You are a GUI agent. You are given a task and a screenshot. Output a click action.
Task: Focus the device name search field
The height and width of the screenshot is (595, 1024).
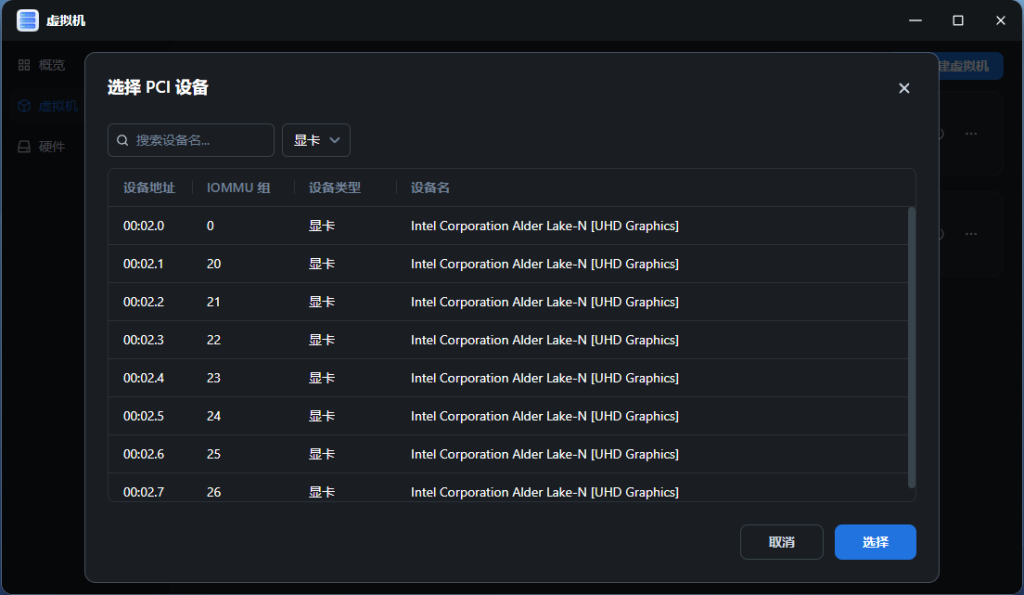(x=200, y=141)
